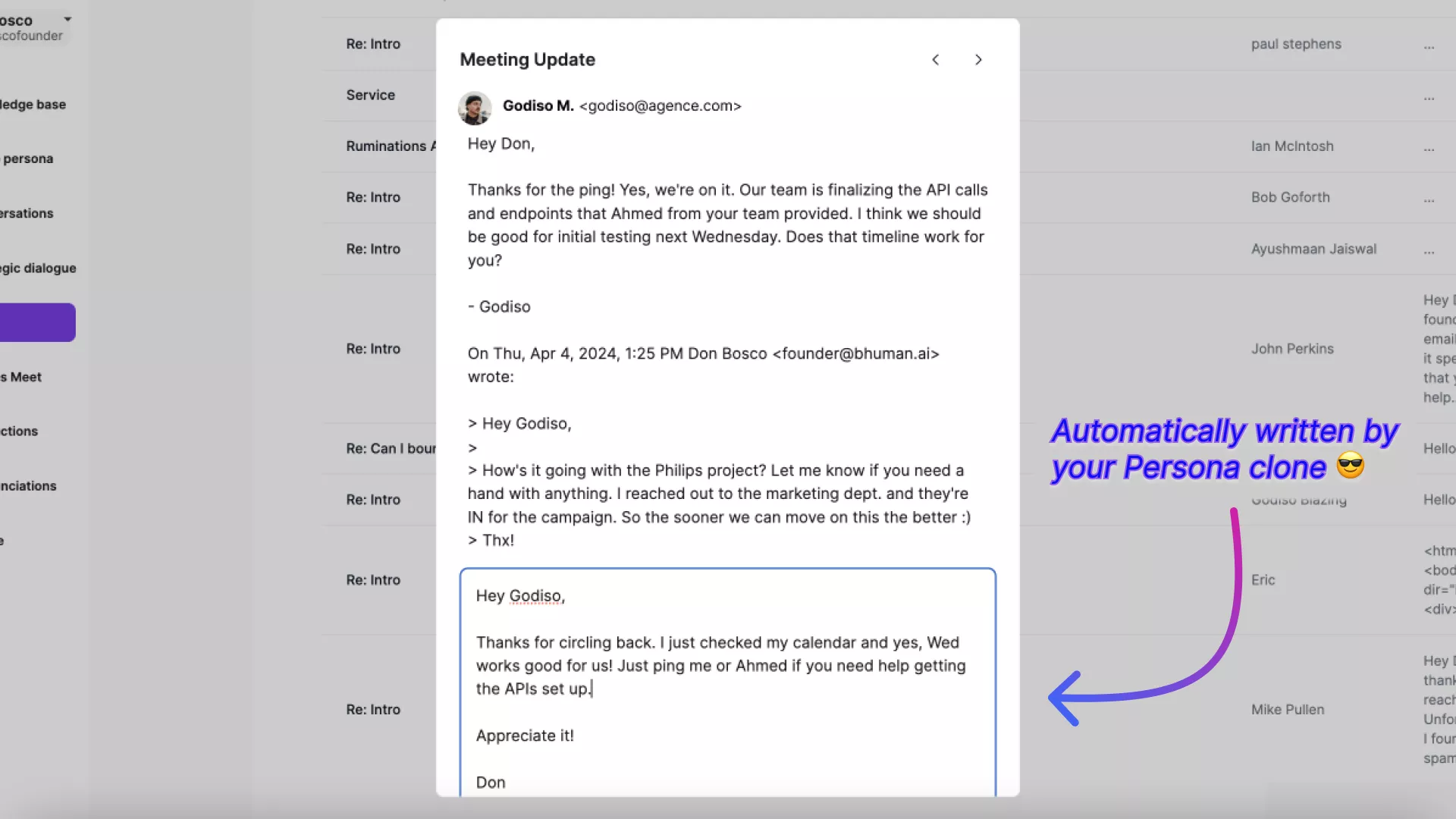
Task: Open the John Perkins email row
Action: click(1292, 349)
